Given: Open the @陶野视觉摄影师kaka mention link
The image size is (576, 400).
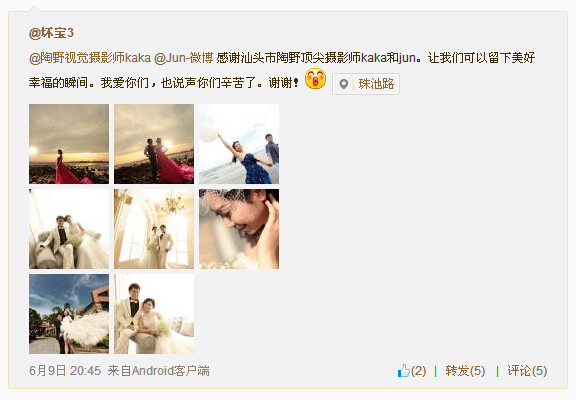Looking at the screenshot, I should 90,58.
